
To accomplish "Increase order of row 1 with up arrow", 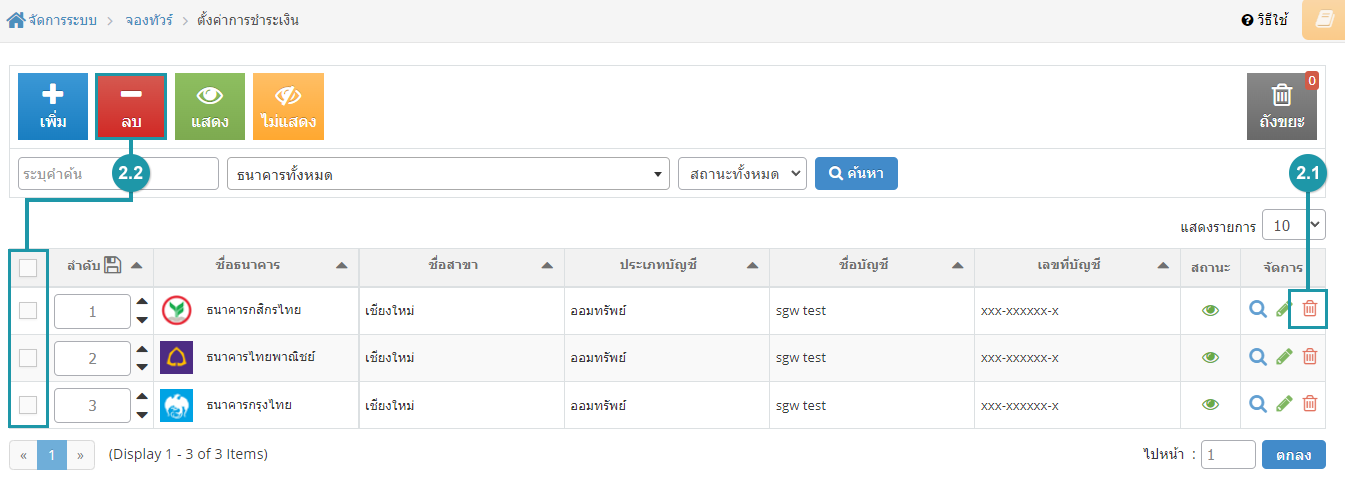I will pyautogui.click(x=142, y=302).
